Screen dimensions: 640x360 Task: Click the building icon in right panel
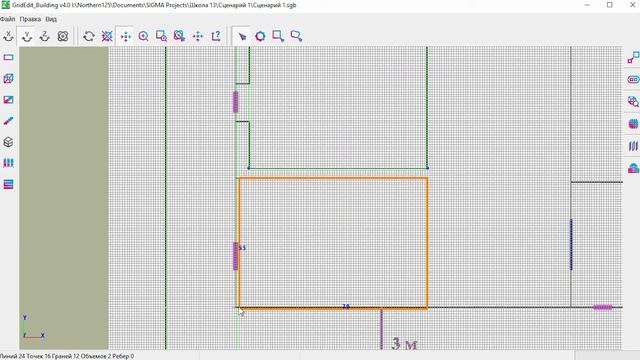(x=633, y=168)
